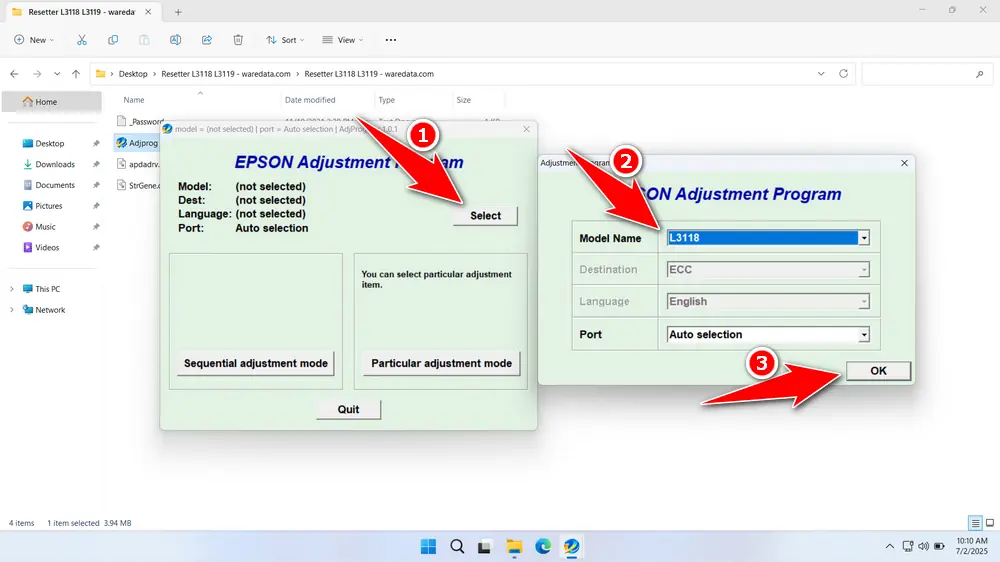Open the Sort dropdown menu

285,40
